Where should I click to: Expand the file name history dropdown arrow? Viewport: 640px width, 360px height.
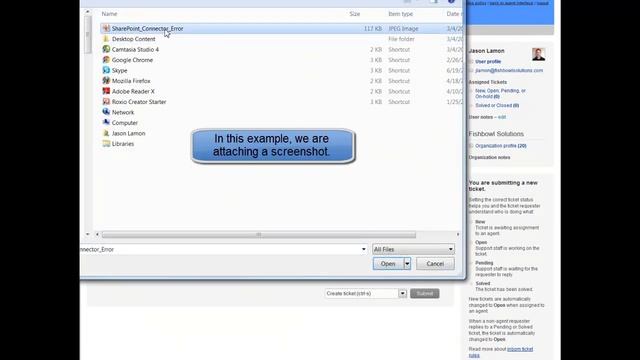coord(364,249)
